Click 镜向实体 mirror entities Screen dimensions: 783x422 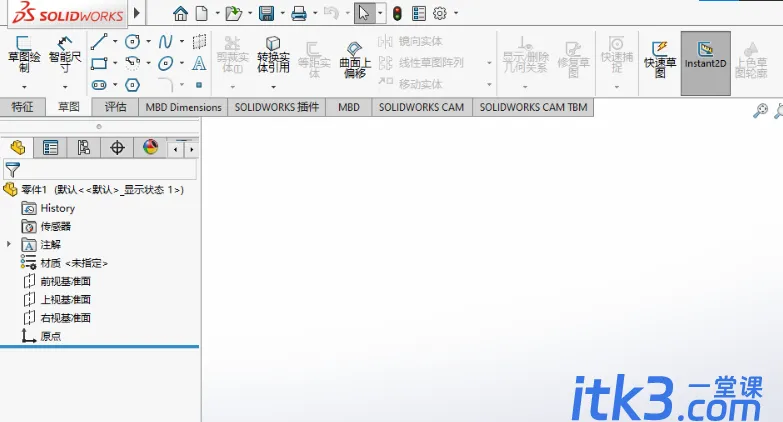click(x=410, y=41)
